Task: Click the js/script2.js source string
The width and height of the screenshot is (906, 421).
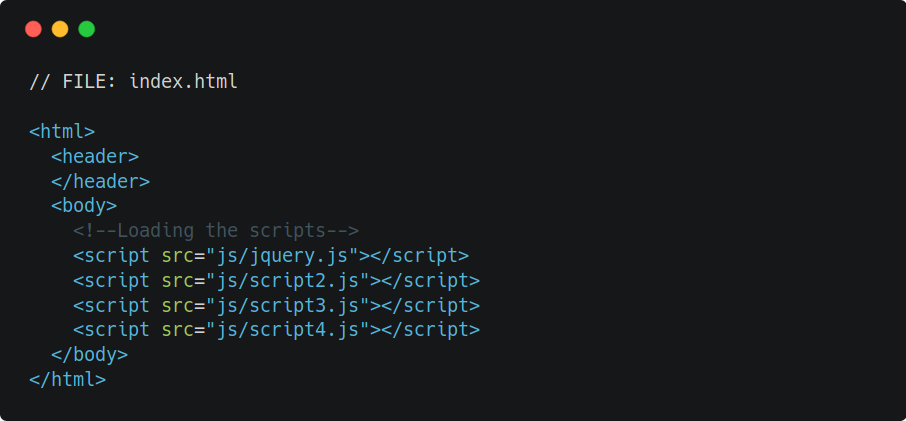Action: [x=288, y=281]
